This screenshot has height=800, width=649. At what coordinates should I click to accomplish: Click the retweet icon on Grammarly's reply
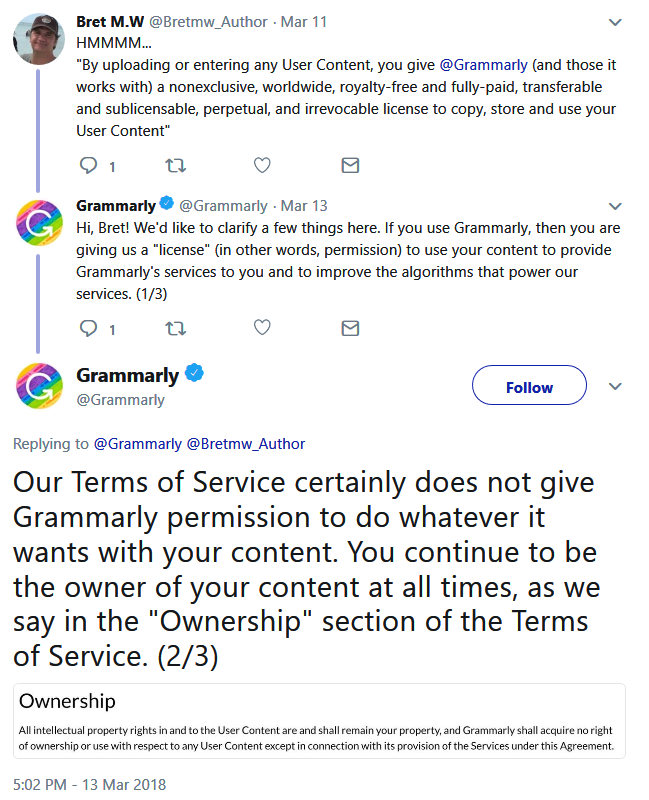(175, 327)
